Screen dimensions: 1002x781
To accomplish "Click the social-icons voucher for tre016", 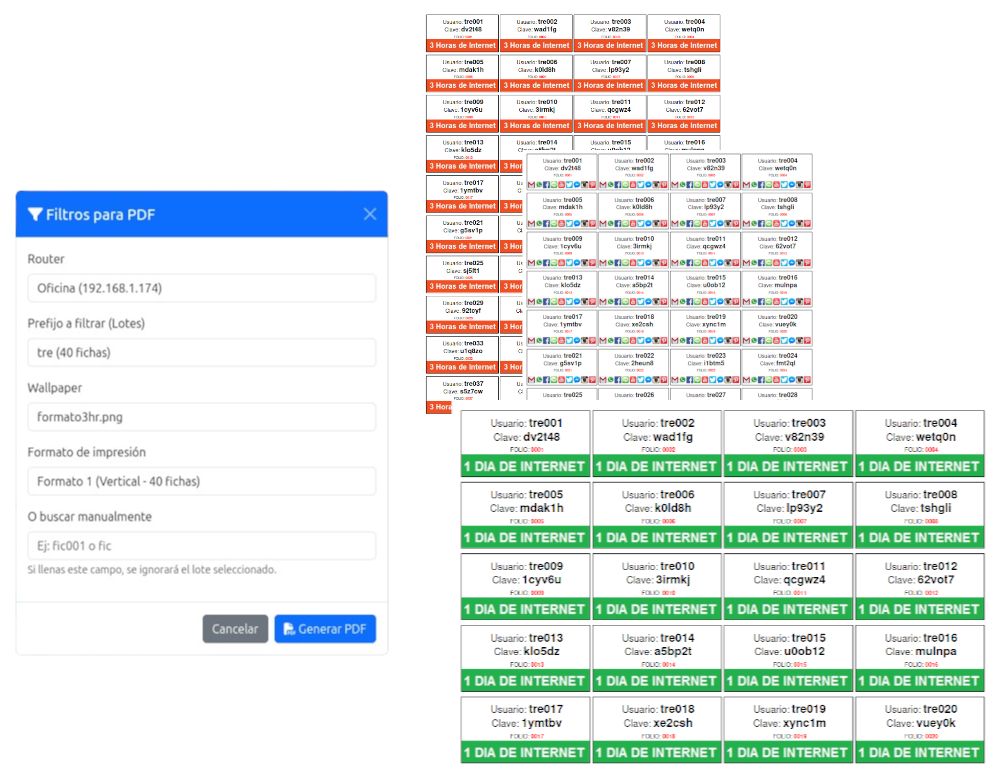I will 777,290.
